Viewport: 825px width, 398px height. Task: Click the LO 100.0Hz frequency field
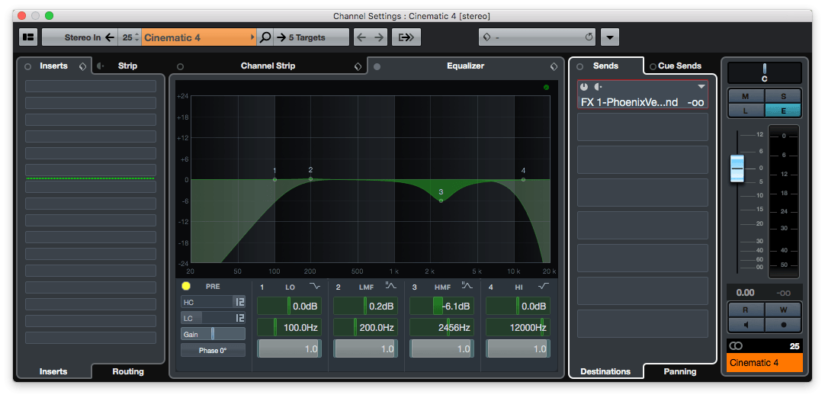289,327
